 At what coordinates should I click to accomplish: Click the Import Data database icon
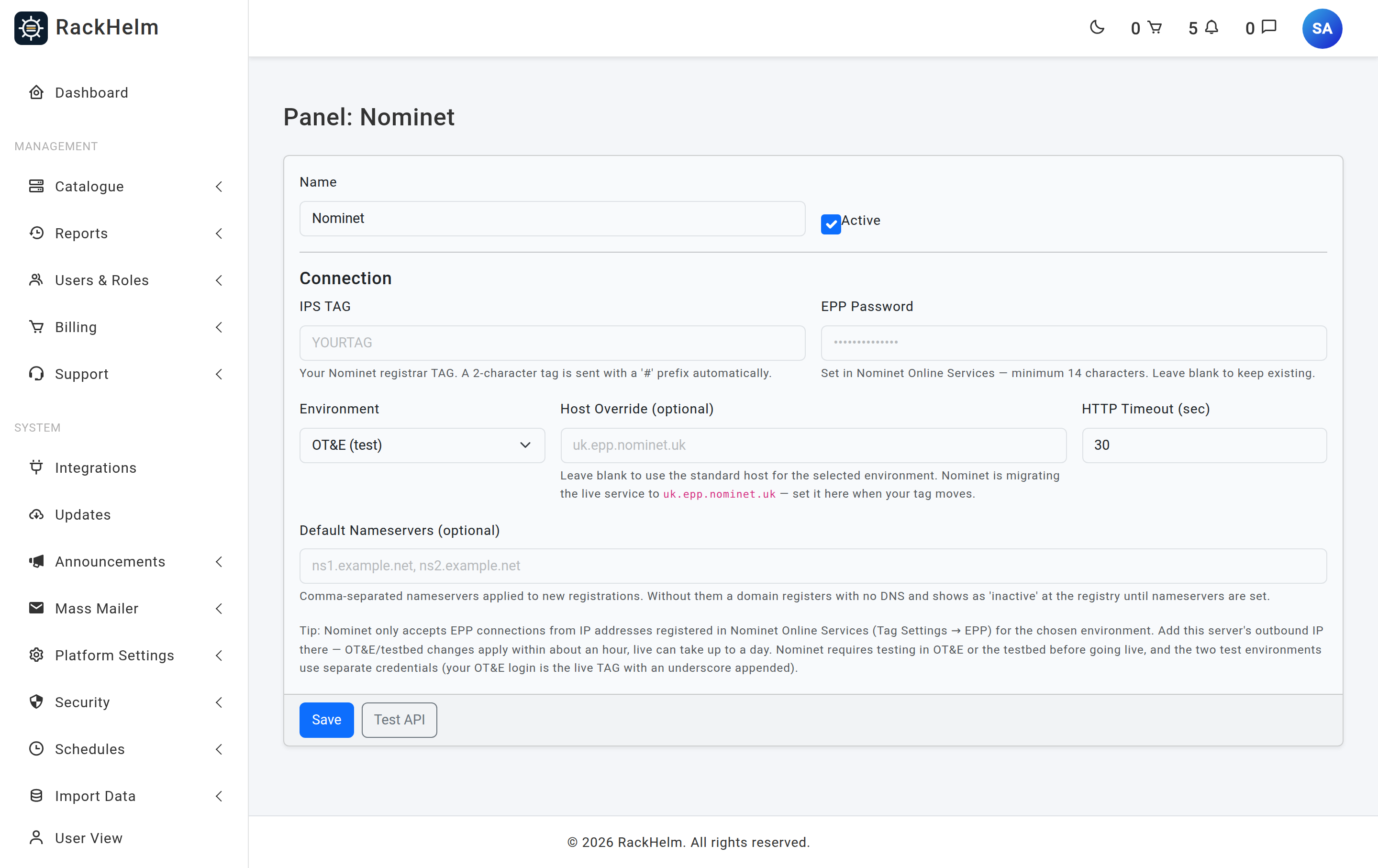click(36, 795)
